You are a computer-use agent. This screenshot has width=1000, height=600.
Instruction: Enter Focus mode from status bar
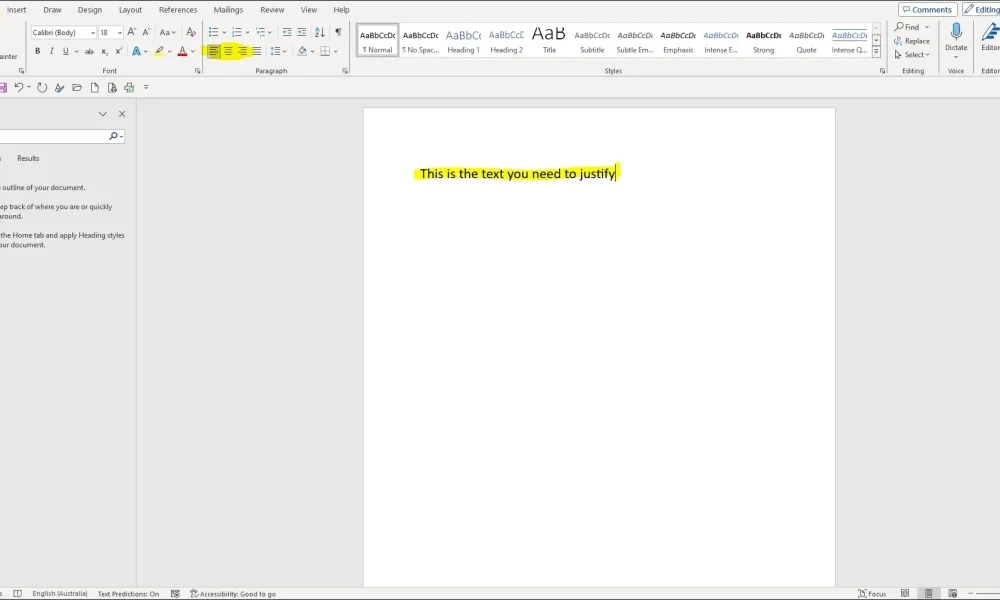click(872, 594)
